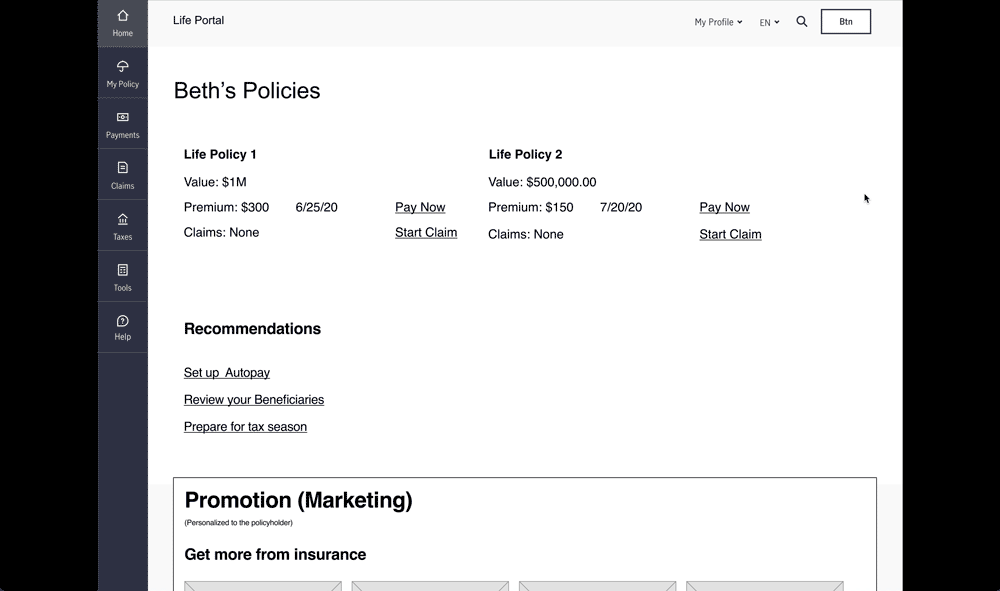Screen dimensions: 1000x591
Task: Go to Payments in sidebar
Action: [x=122, y=124]
